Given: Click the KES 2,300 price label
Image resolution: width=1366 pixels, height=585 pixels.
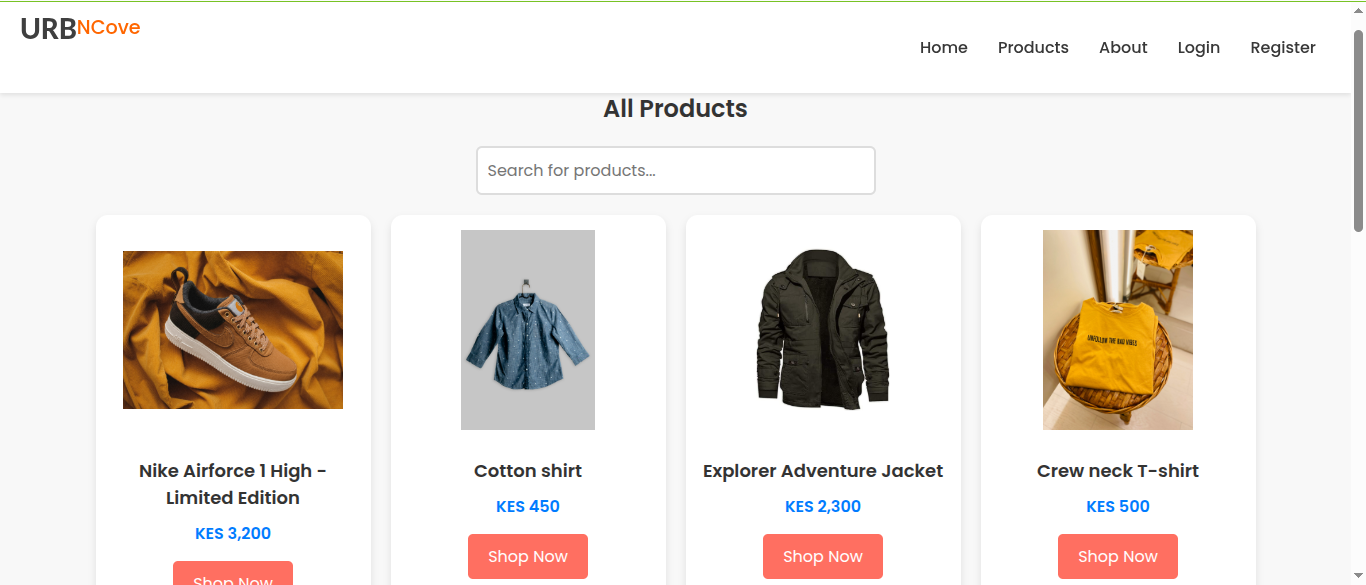Looking at the screenshot, I should [x=823, y=506].
